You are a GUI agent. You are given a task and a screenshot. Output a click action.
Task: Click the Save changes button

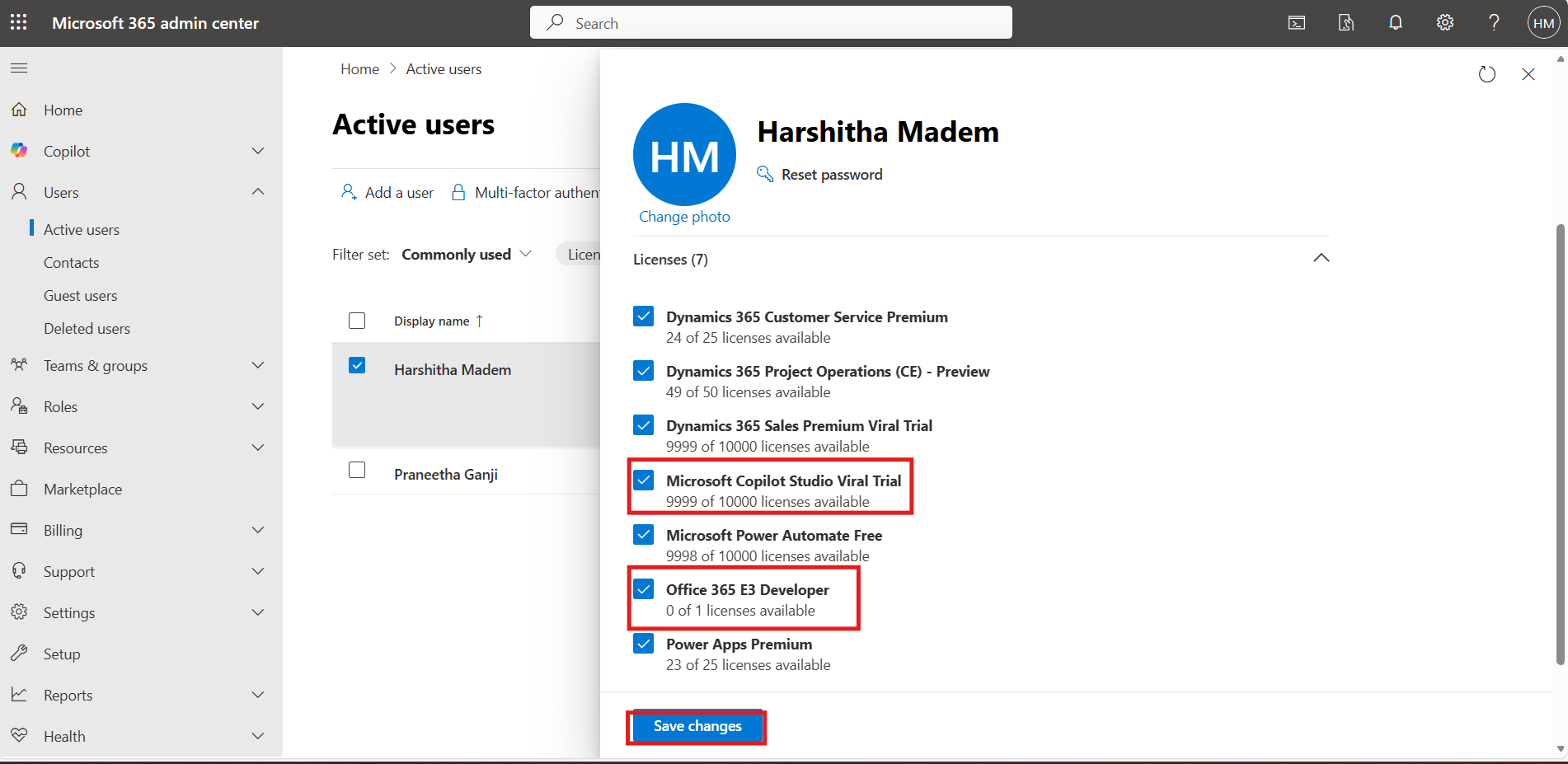click(x=697, y=726)
